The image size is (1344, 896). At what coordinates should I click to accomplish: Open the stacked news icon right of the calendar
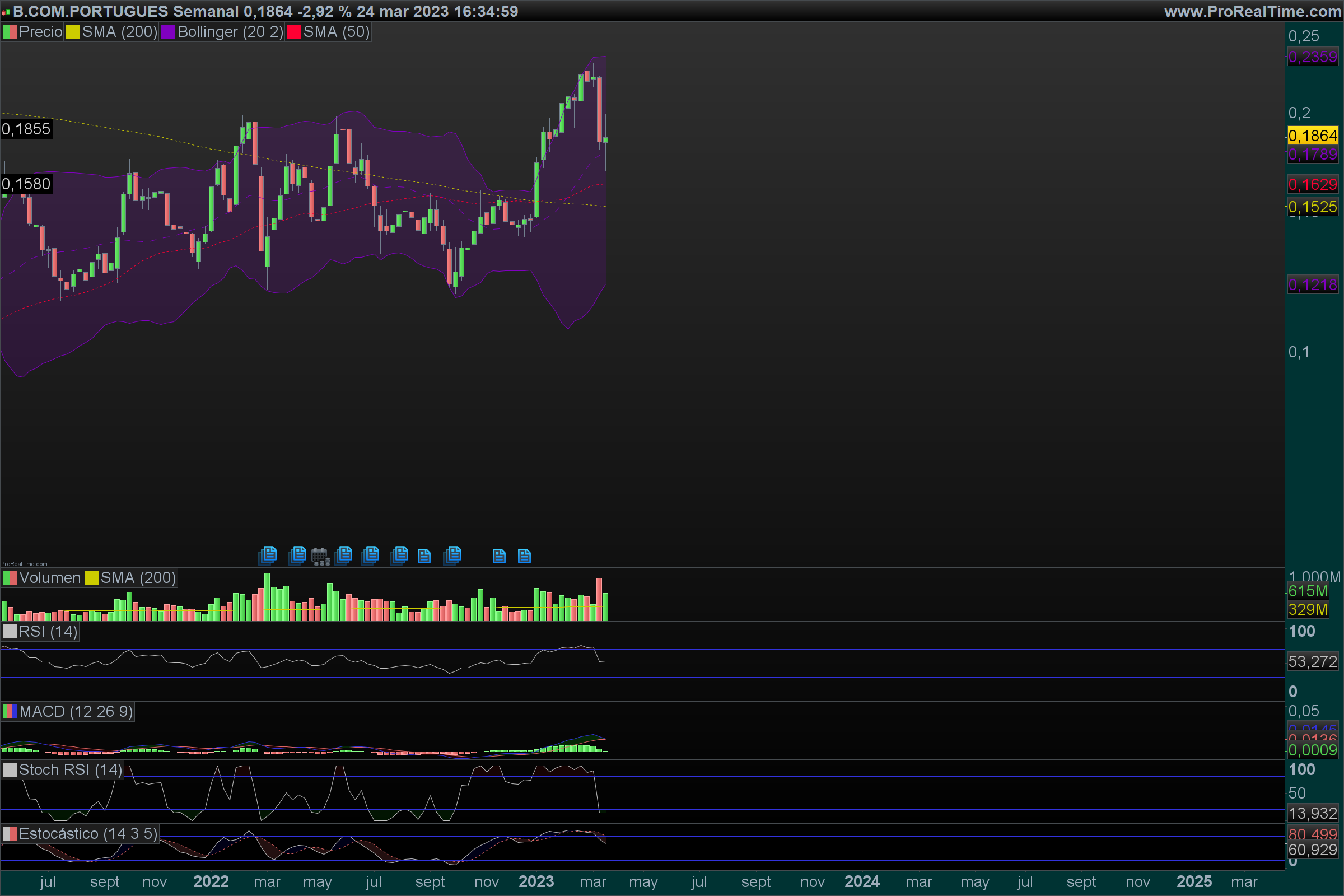pyautogui.click(x=343, y=555)
